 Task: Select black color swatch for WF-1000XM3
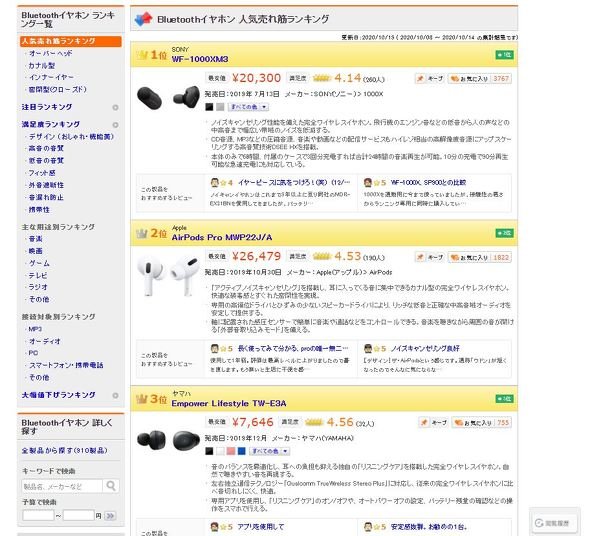[209, 107]
